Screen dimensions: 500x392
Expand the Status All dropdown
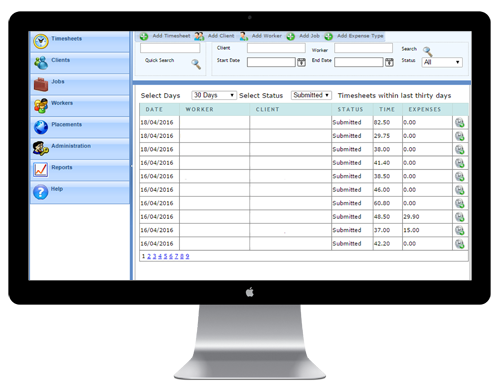point(442,62)
